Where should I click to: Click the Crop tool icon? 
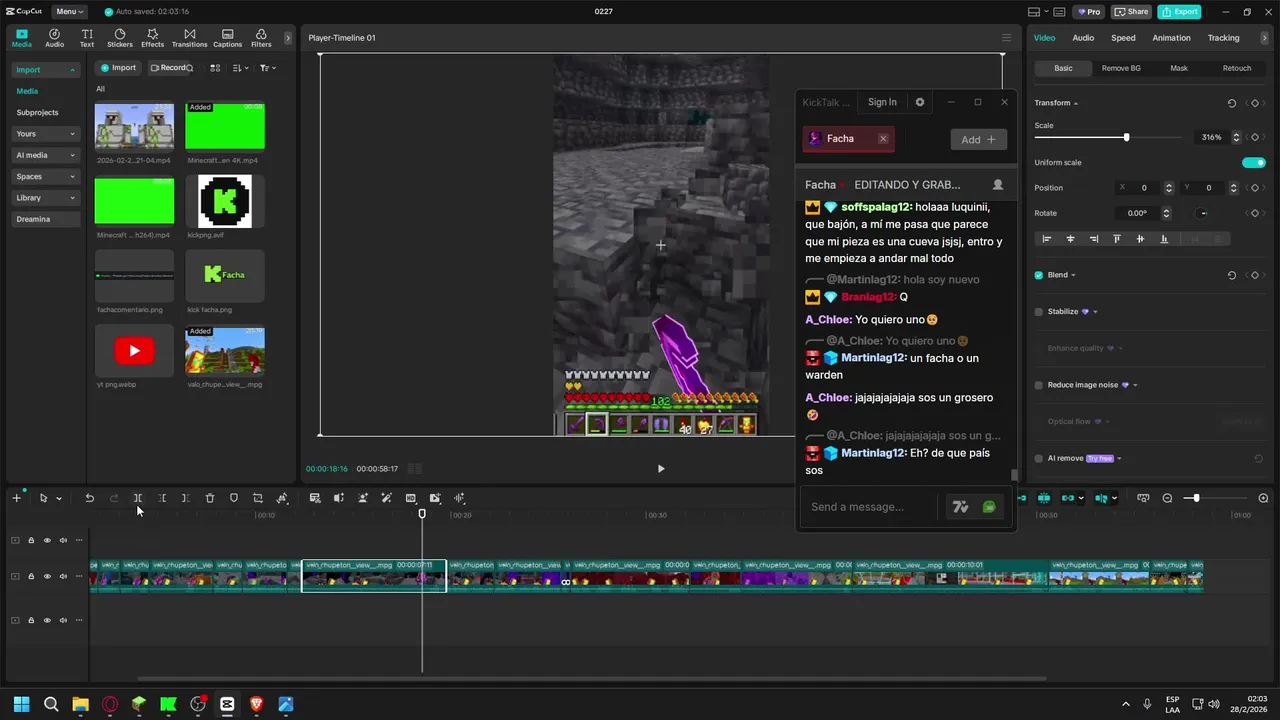coord(258,498)
